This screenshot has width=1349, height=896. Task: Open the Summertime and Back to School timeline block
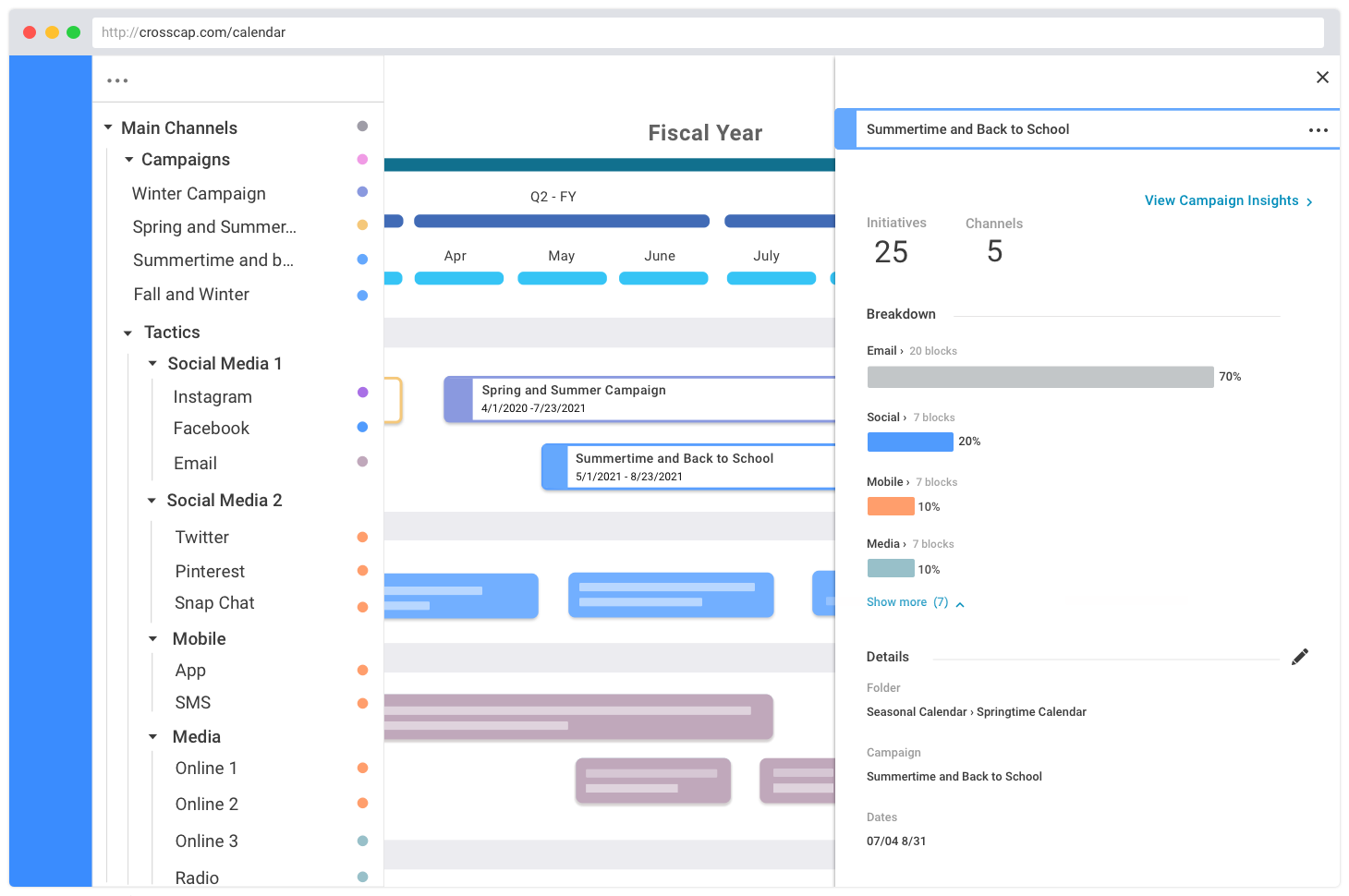688,467
